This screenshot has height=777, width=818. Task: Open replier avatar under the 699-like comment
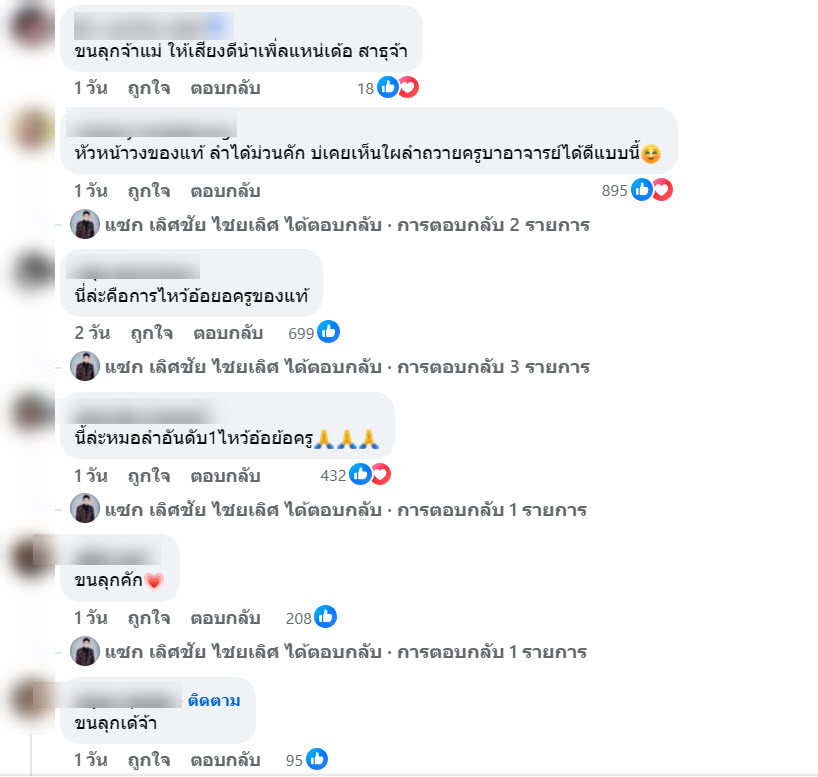[x=85, y=366]
